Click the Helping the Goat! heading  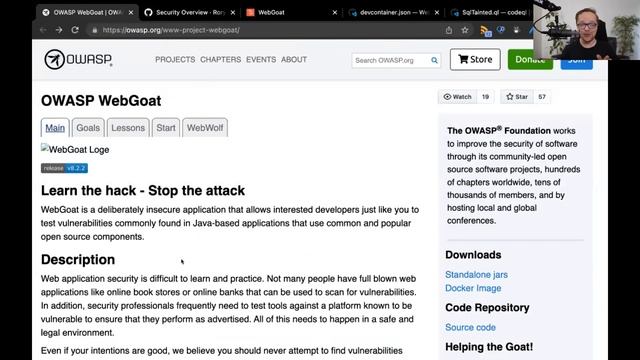click(x=489, y=347)
